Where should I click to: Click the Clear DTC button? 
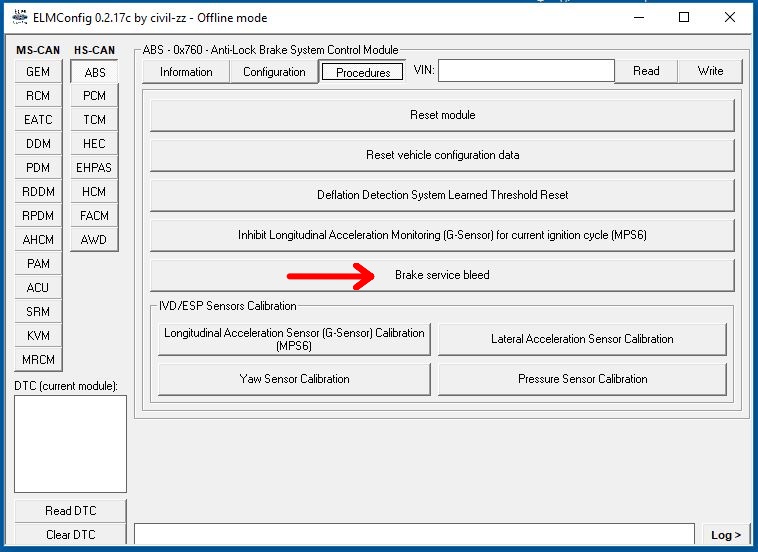tap(71, 535)
